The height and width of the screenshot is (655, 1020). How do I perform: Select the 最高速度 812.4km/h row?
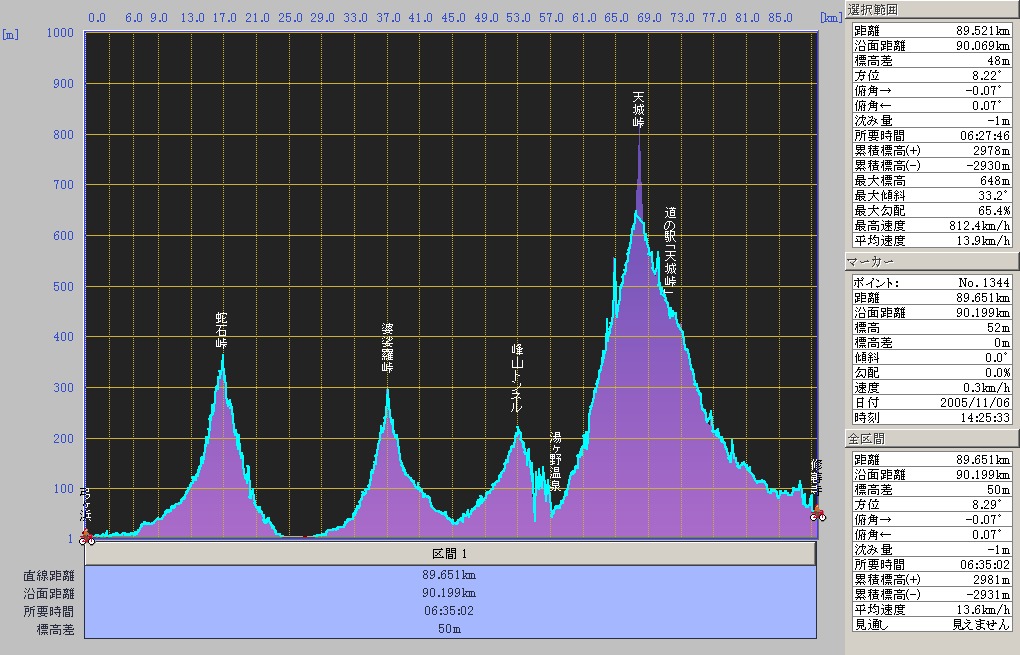point(932,226)
